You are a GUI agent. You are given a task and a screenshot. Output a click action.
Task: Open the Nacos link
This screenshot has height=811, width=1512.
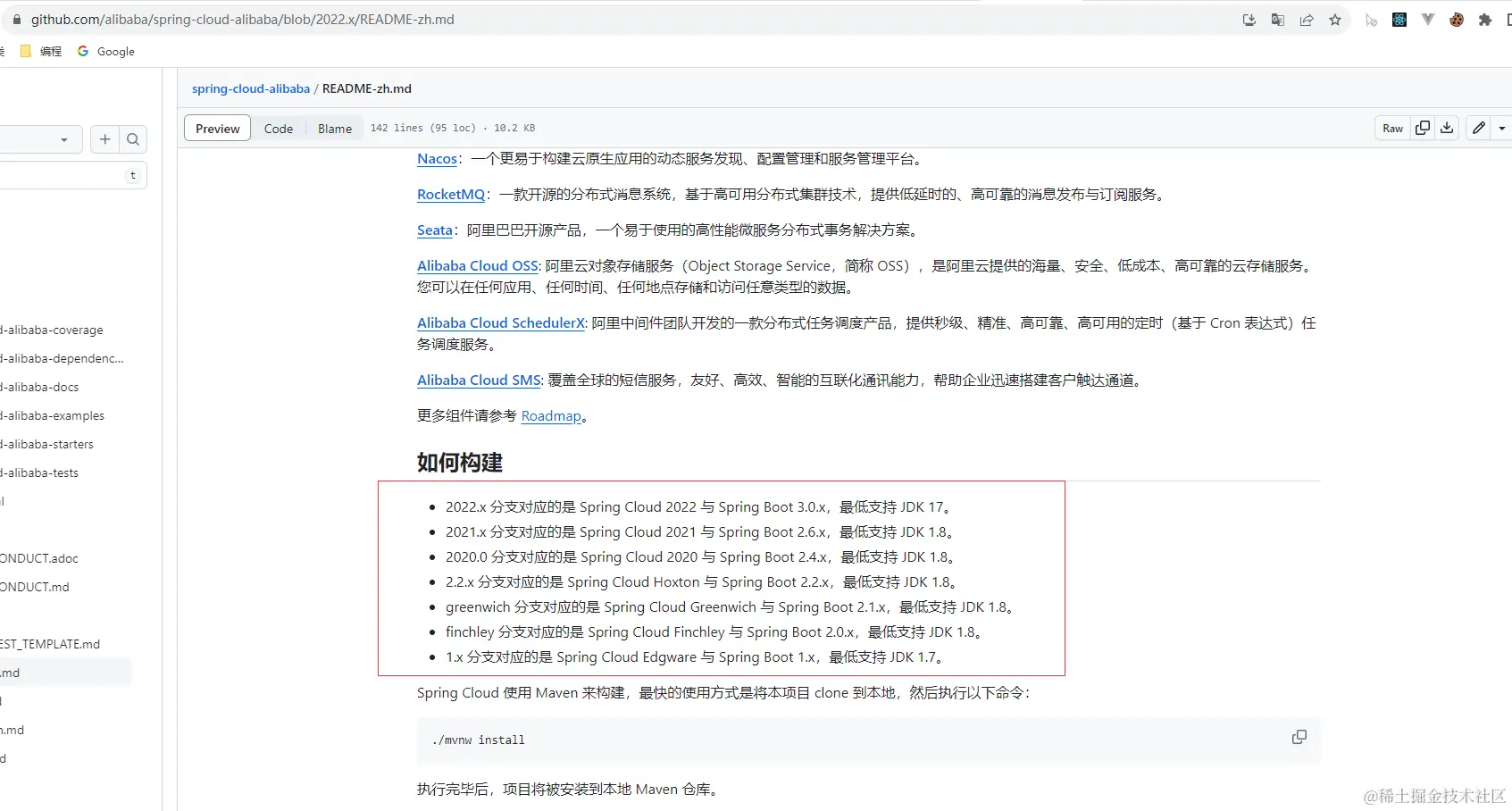437,159
